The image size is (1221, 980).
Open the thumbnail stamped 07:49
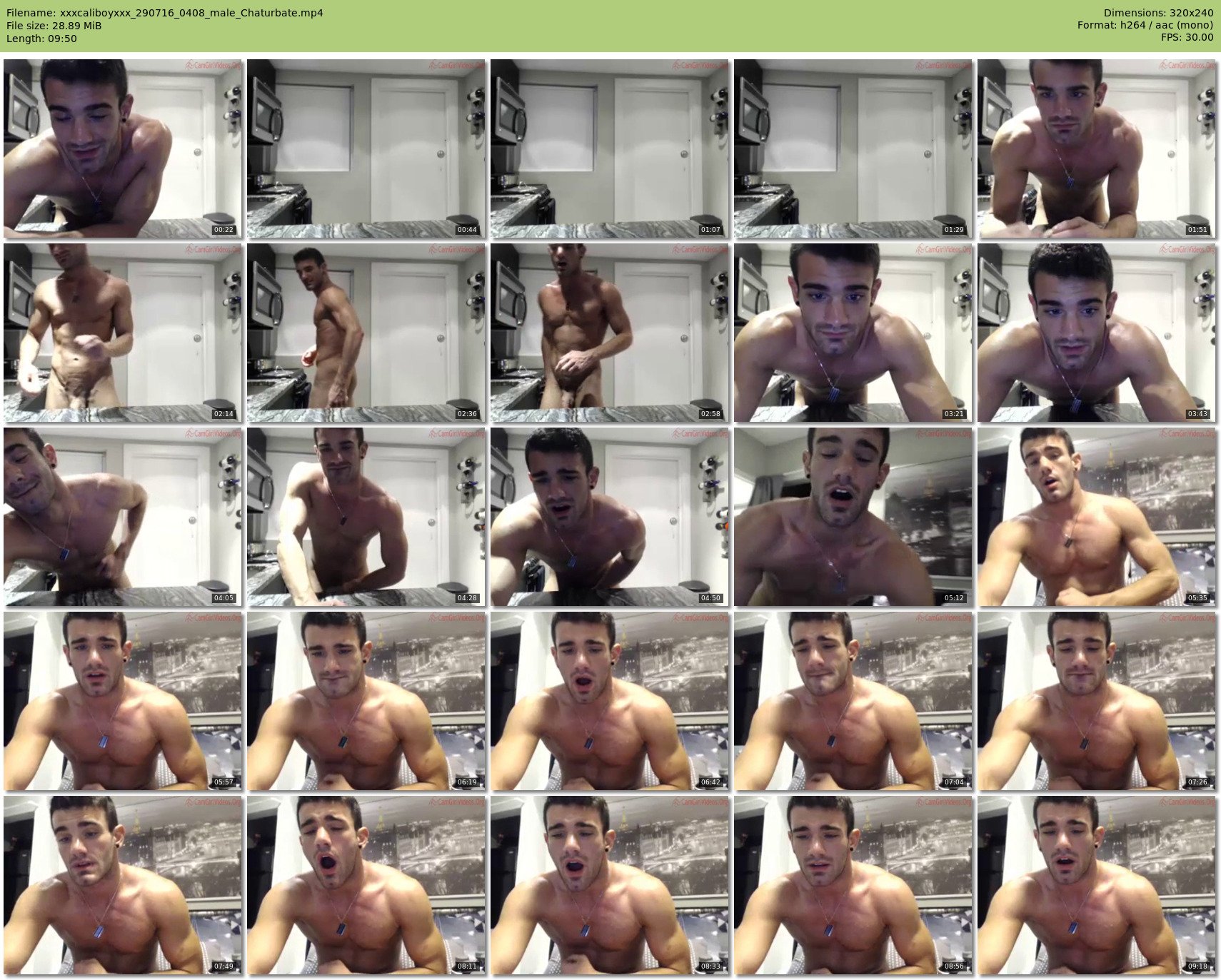[x=123, y=885]
